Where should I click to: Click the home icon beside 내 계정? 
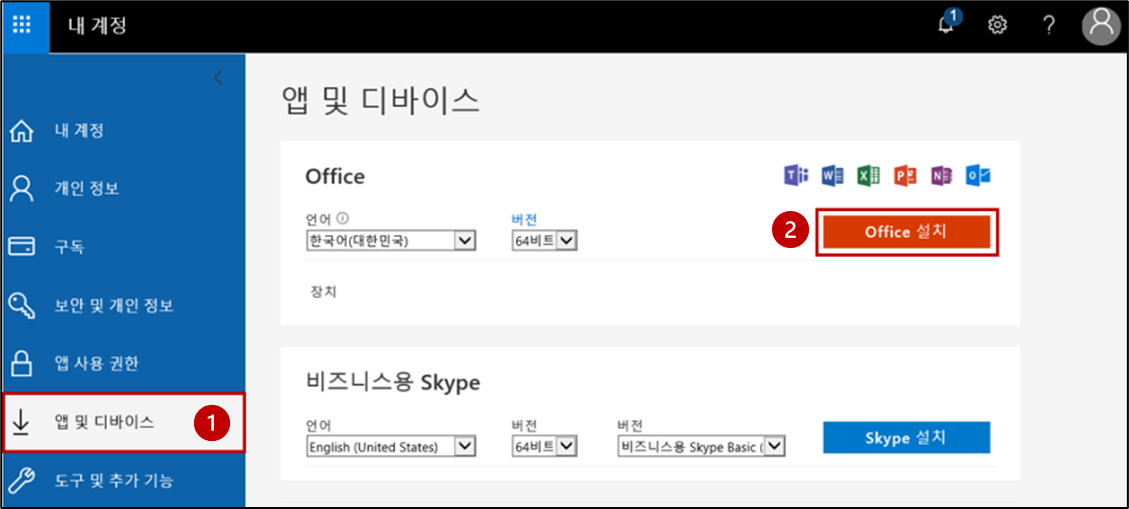(22, 132)
